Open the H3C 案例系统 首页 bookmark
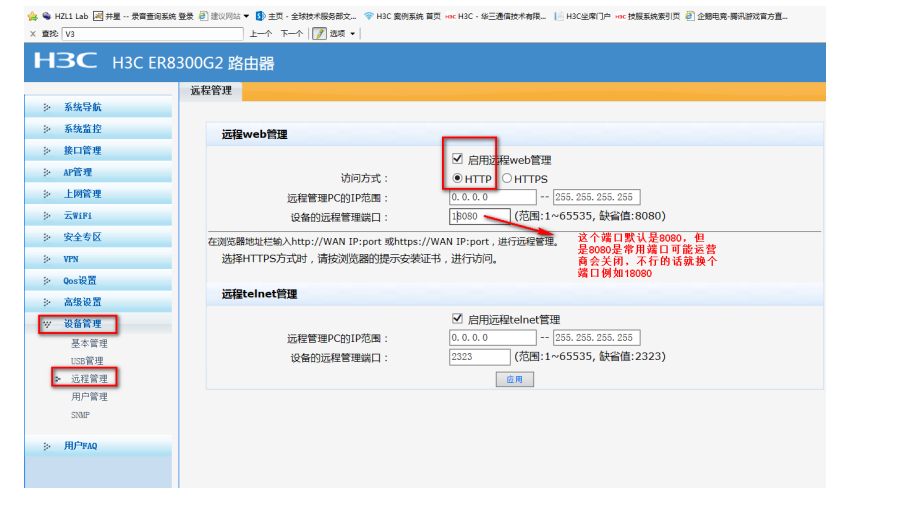 pyautogui.click(x=401, y=16)
